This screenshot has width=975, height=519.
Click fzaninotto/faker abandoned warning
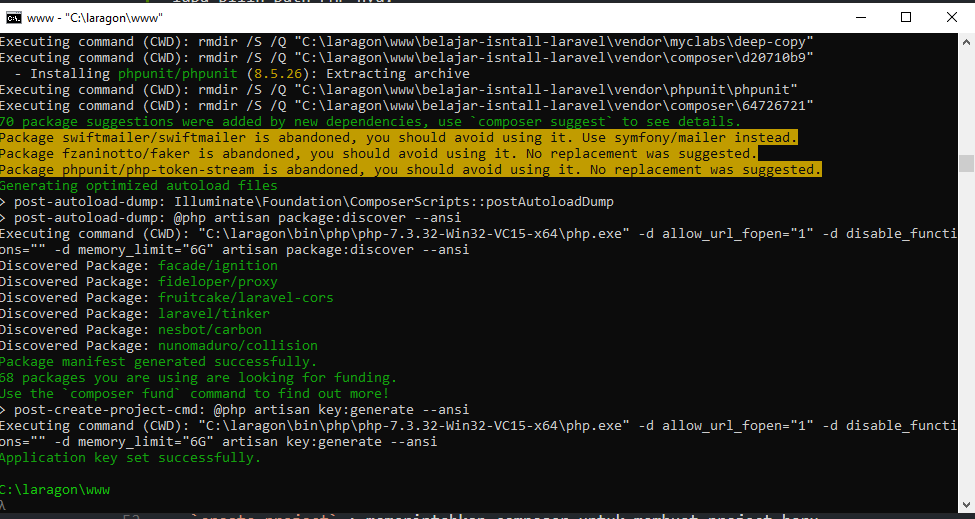pyautogui.click(x=378, y=154)
